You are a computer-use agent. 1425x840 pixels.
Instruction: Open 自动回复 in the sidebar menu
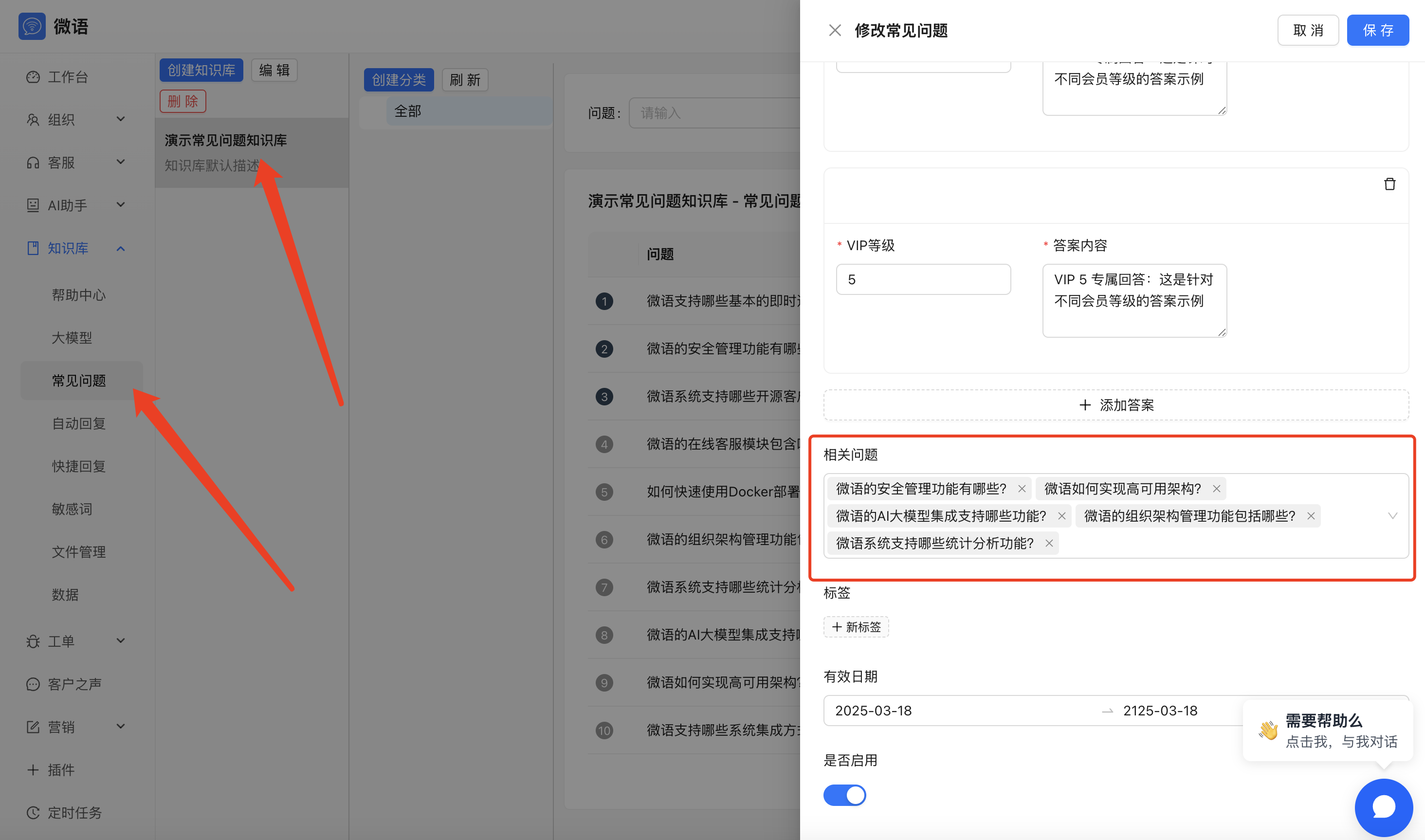(79, 423)
